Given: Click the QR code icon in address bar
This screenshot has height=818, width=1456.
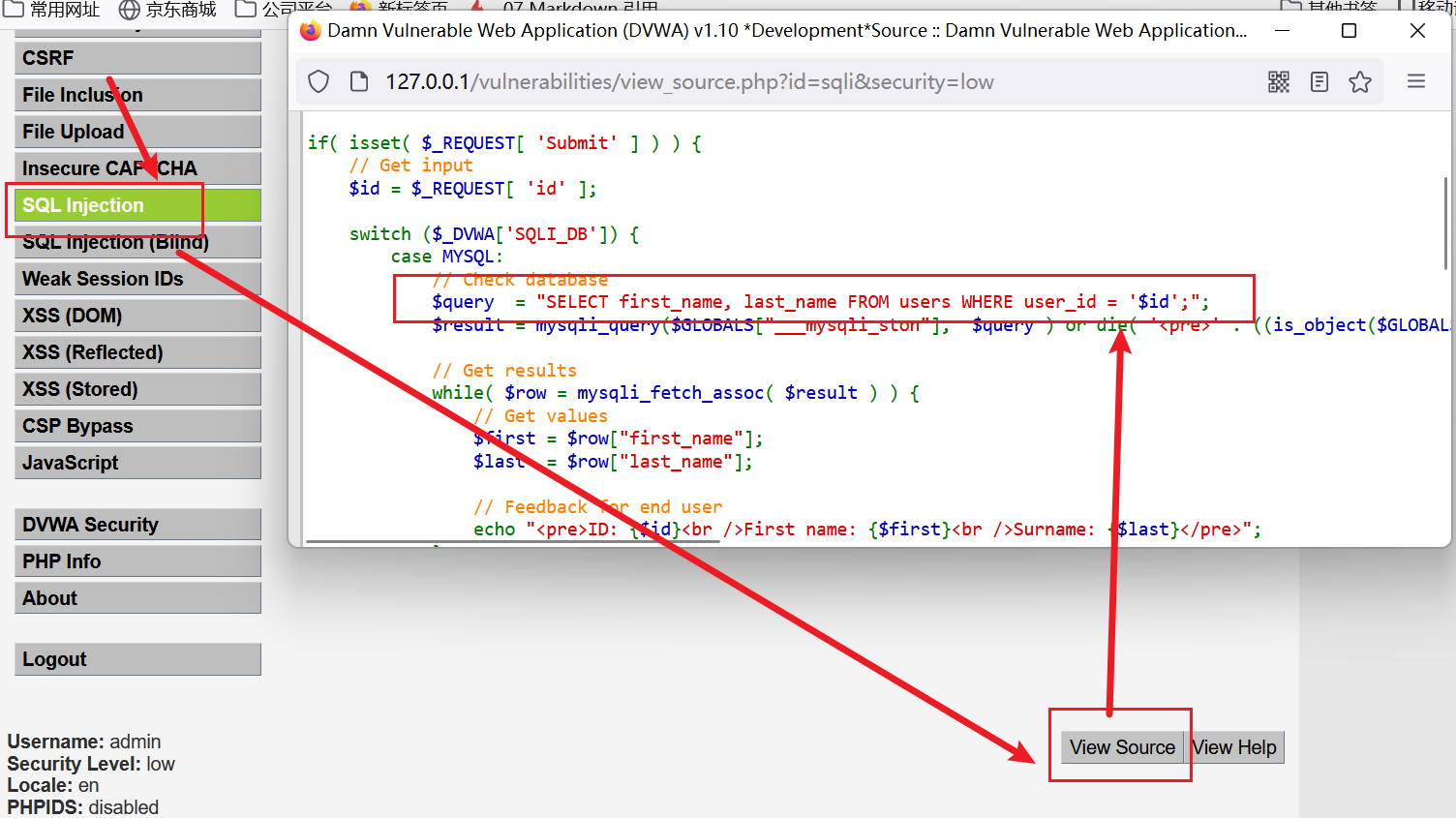Looking at the screenshot, I should pyautogui.click(x=1279, y=82).
